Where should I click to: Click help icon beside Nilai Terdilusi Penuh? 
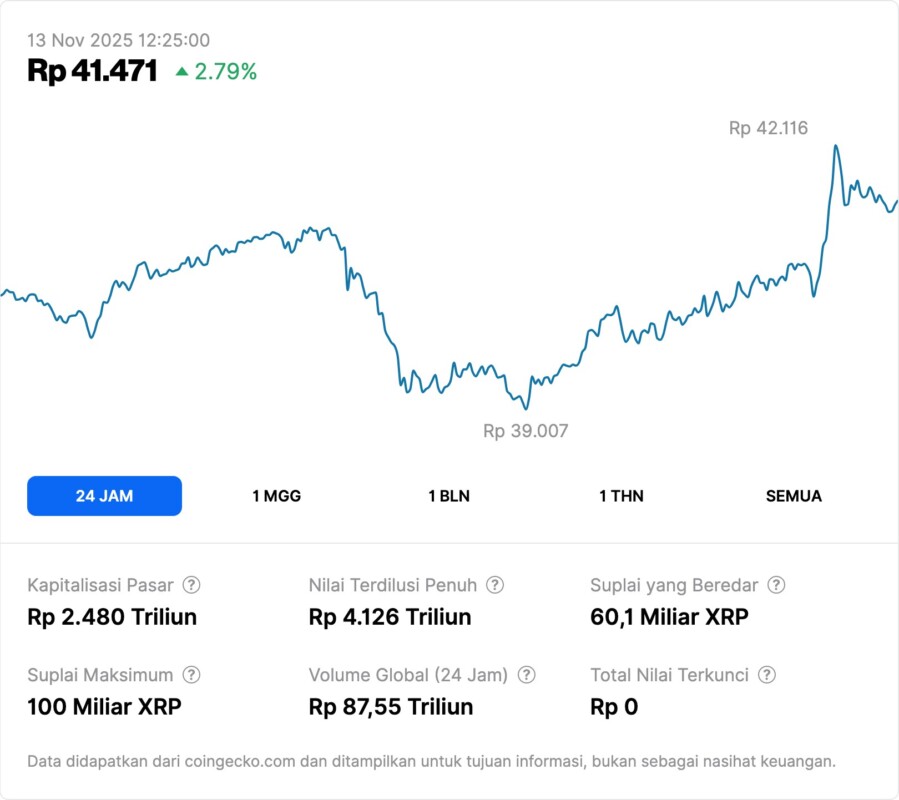click(495, 585)
